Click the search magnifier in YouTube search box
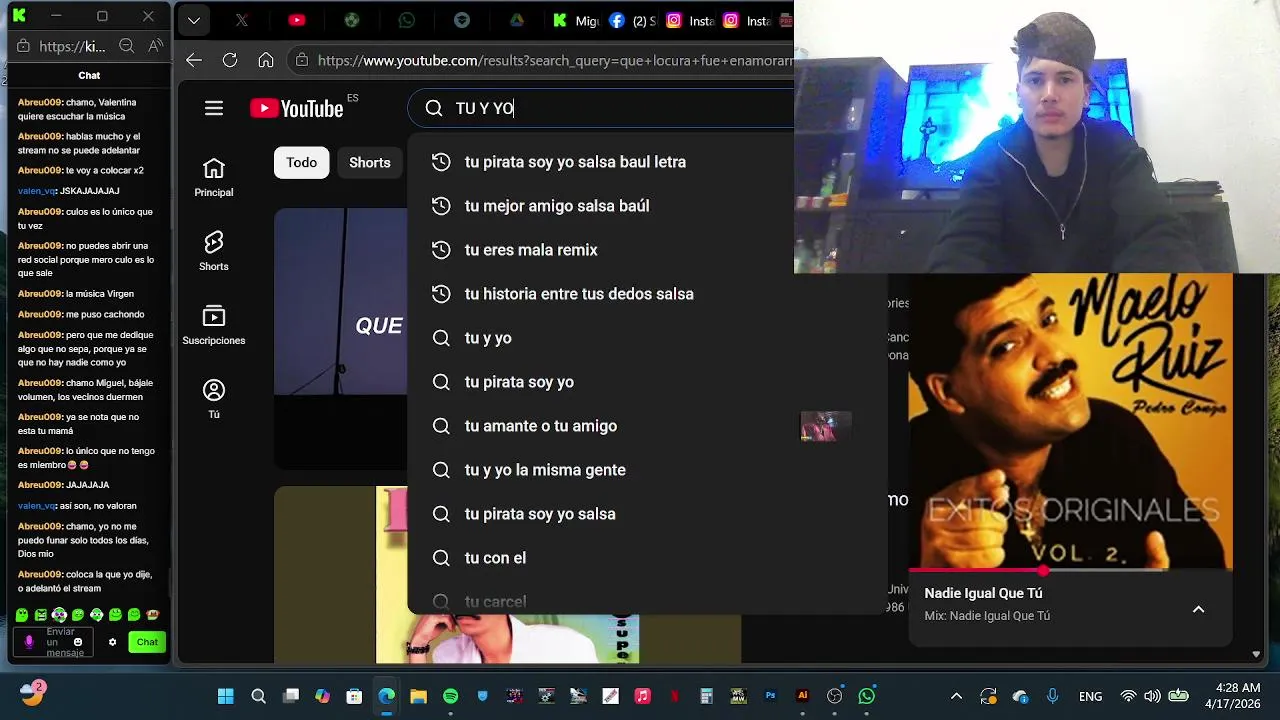This screenshot has height=720, width=1280. click(434, 108)
